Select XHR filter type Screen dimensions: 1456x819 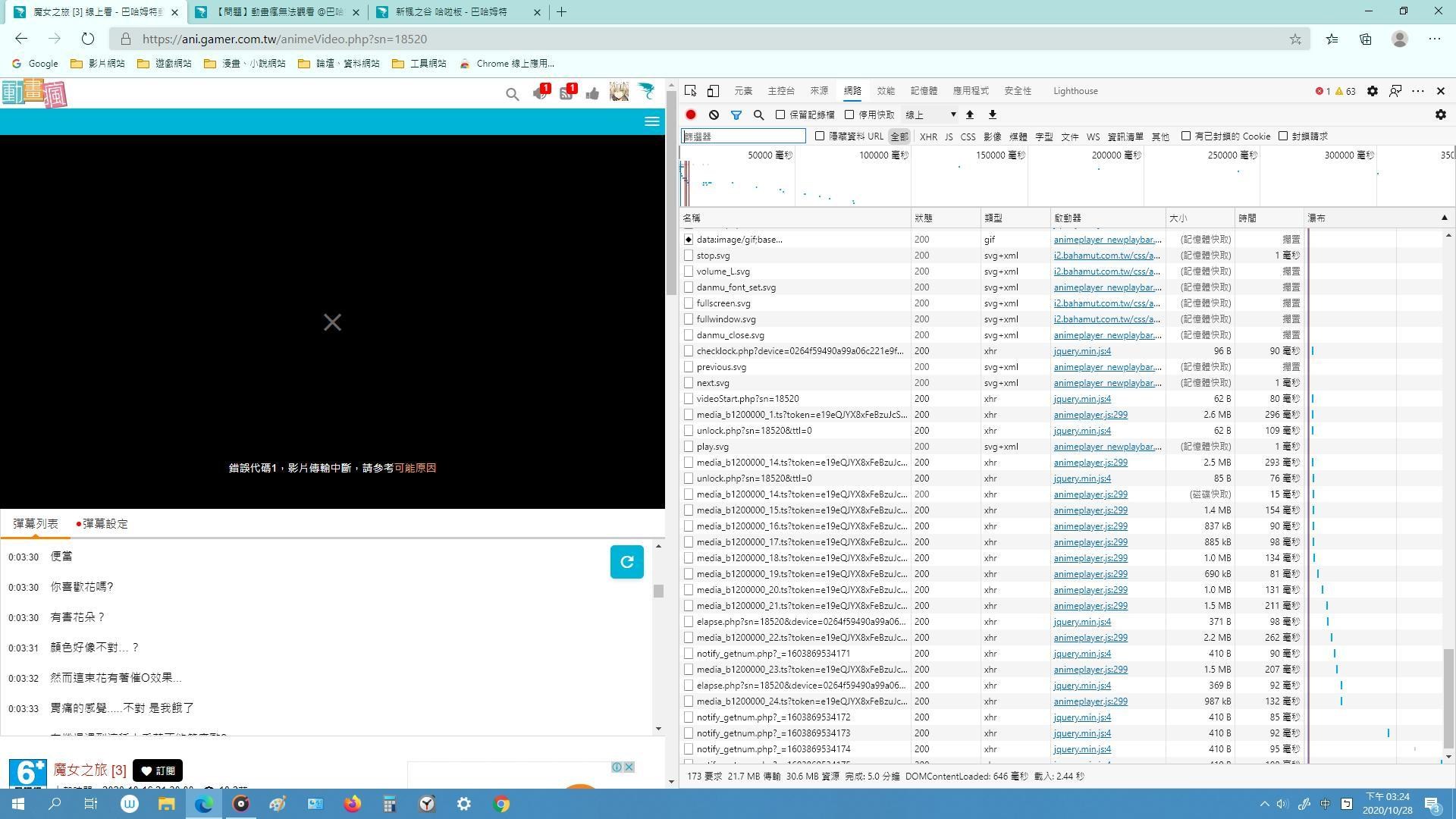(x=928, y=136)
